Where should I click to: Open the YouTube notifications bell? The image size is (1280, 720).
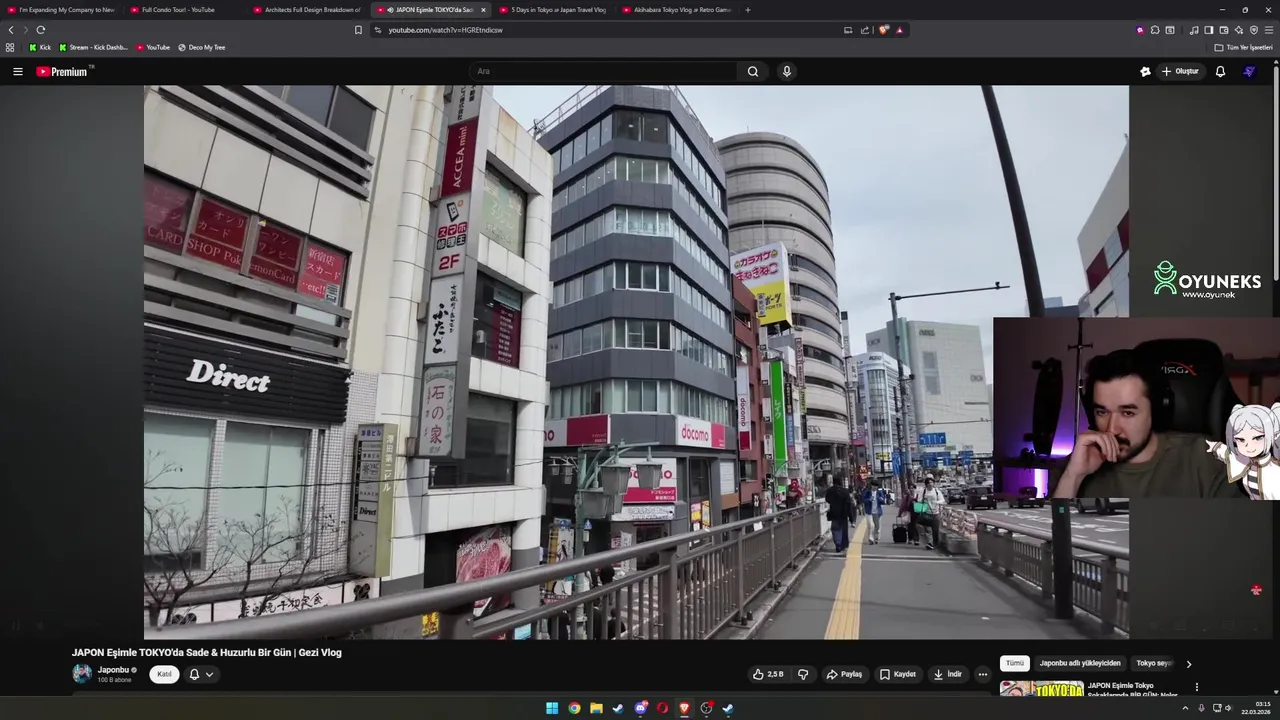[x=1220, y=71]
